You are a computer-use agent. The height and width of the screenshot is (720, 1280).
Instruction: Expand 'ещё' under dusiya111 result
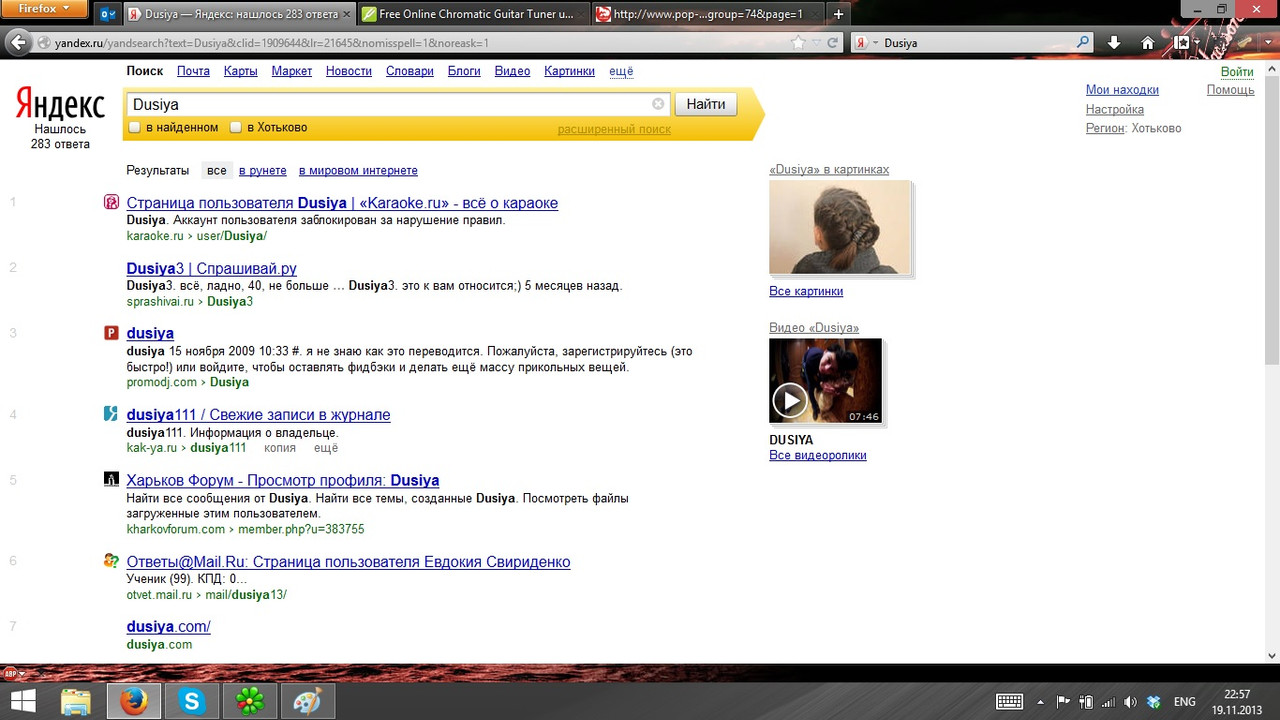(326, 447)
